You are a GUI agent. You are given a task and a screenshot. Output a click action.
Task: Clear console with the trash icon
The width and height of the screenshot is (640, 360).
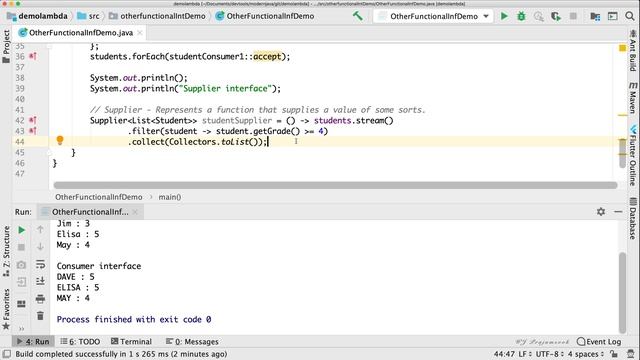[x=40, y=316]
